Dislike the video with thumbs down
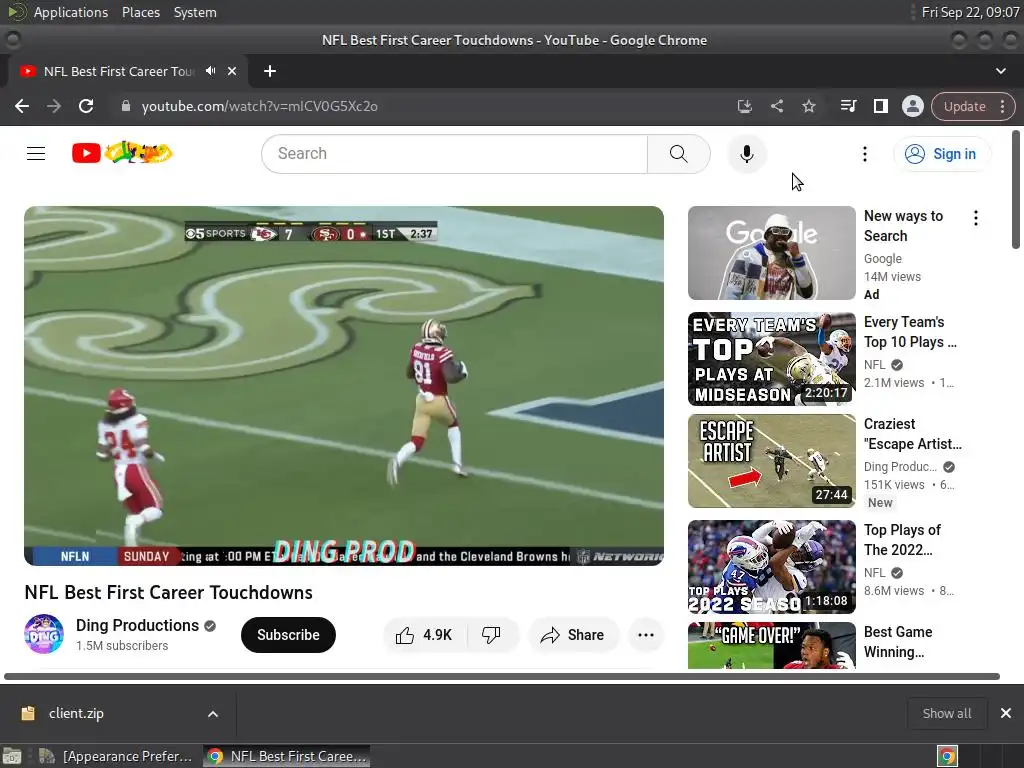Image resolution: width=1024 pixels, height=768 pixels. coord(491,635)
